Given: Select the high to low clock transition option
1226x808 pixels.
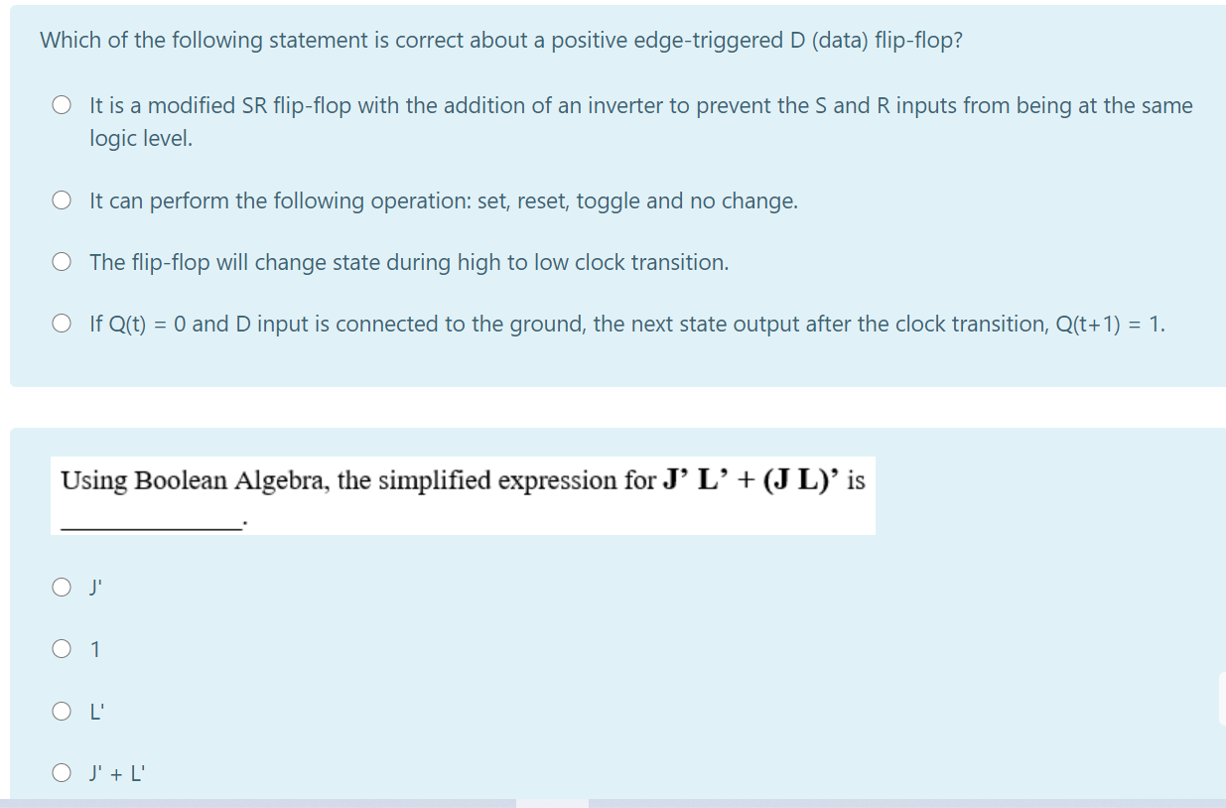Looking at the screenshot, I should click(61, 261).
